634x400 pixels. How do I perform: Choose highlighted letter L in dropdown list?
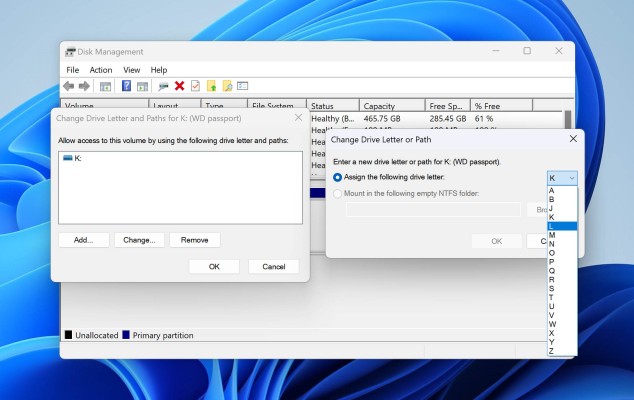pos(562,226)
